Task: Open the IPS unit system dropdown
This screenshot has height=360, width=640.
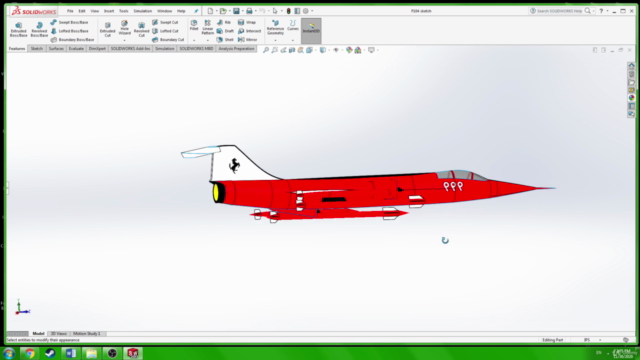Action: [600, 340]
